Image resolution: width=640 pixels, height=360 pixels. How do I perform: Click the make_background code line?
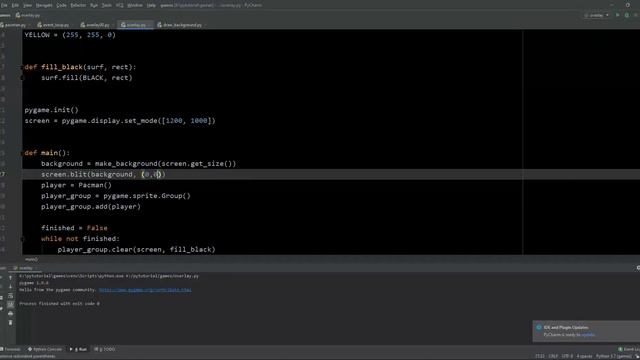coord(138,164)
